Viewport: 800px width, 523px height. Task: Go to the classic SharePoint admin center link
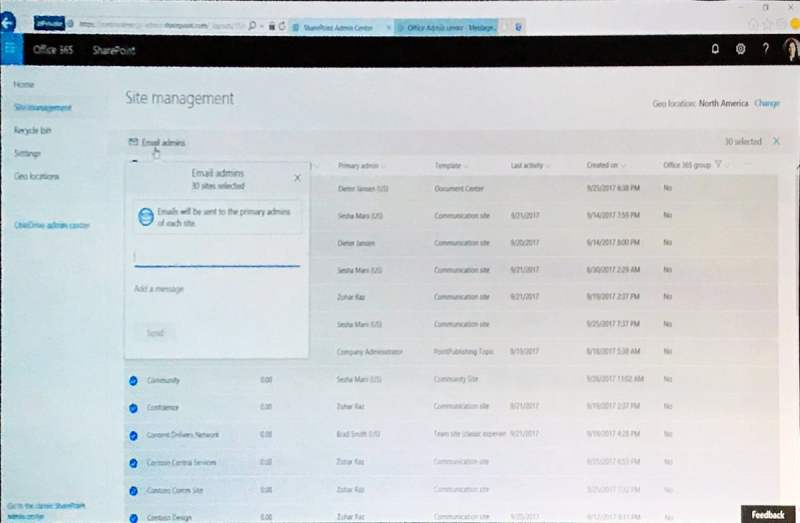coord(46,511)
